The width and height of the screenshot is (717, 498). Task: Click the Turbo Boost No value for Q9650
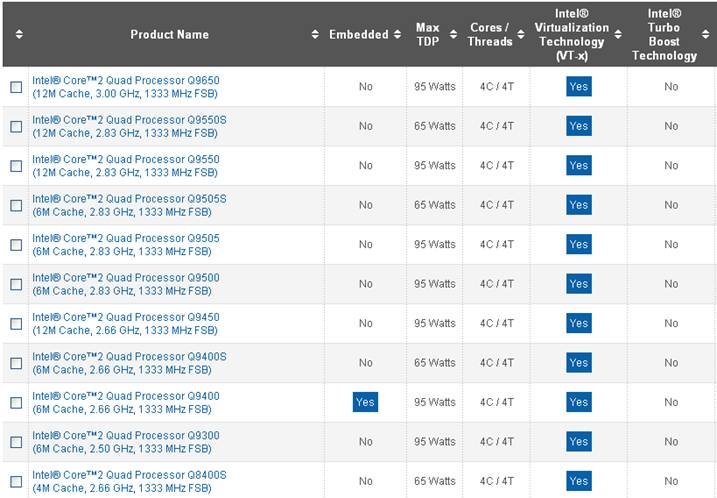pyautogui.click(x=671, y=86)
